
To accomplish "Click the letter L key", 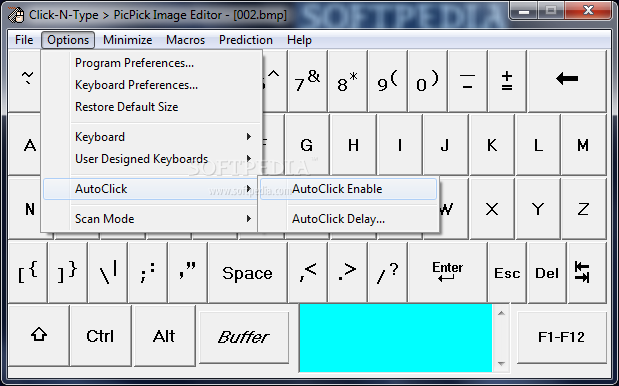I will click(x=538, y=145).
